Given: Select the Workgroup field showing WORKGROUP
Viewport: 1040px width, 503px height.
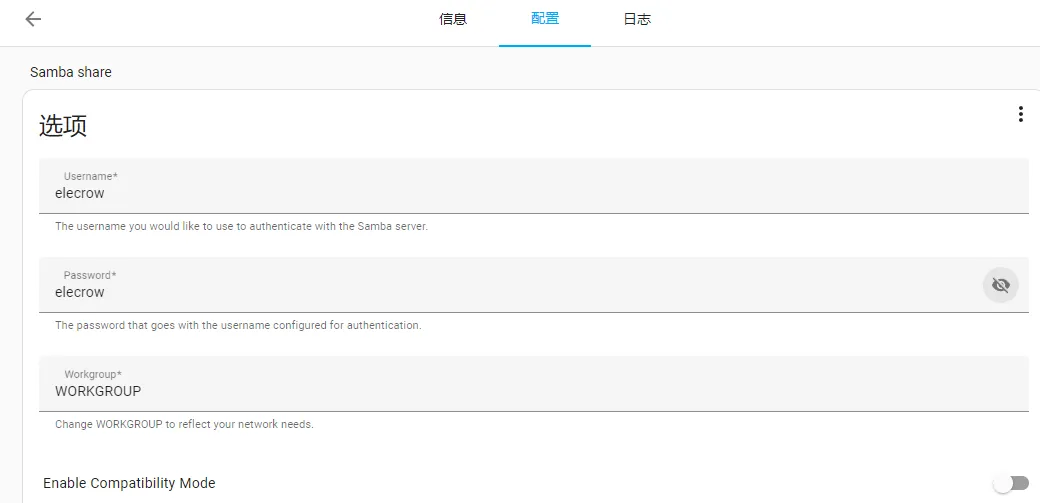Looking at the screenshot, I should (x=534, y=384).
